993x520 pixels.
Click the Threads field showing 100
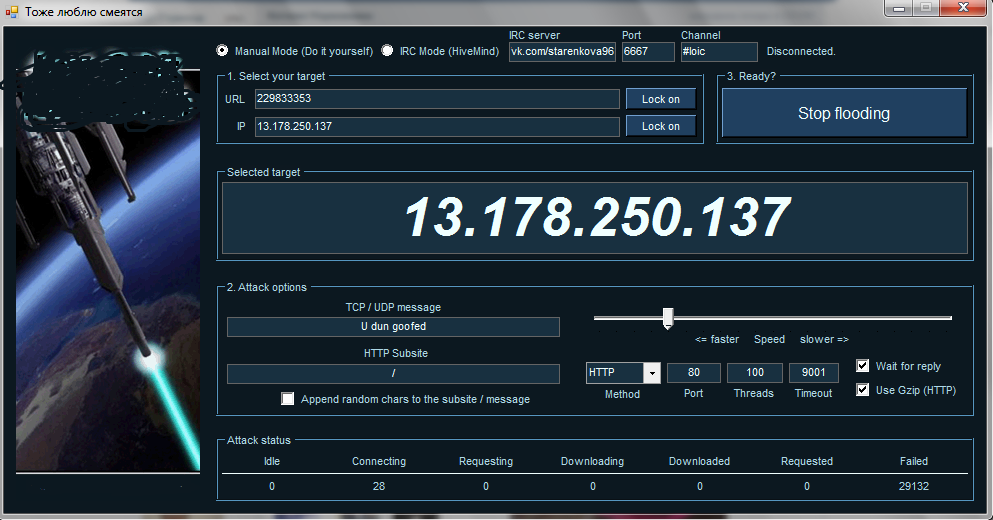click(x=754, y=372)
